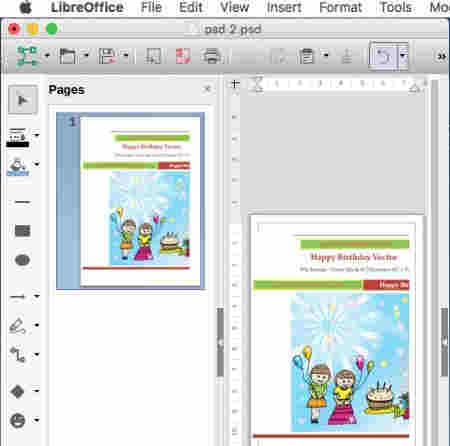This screenshot has height=446, width=450.
Task: Activate the Select arrow tool
Action: click(x=23, y=100)
